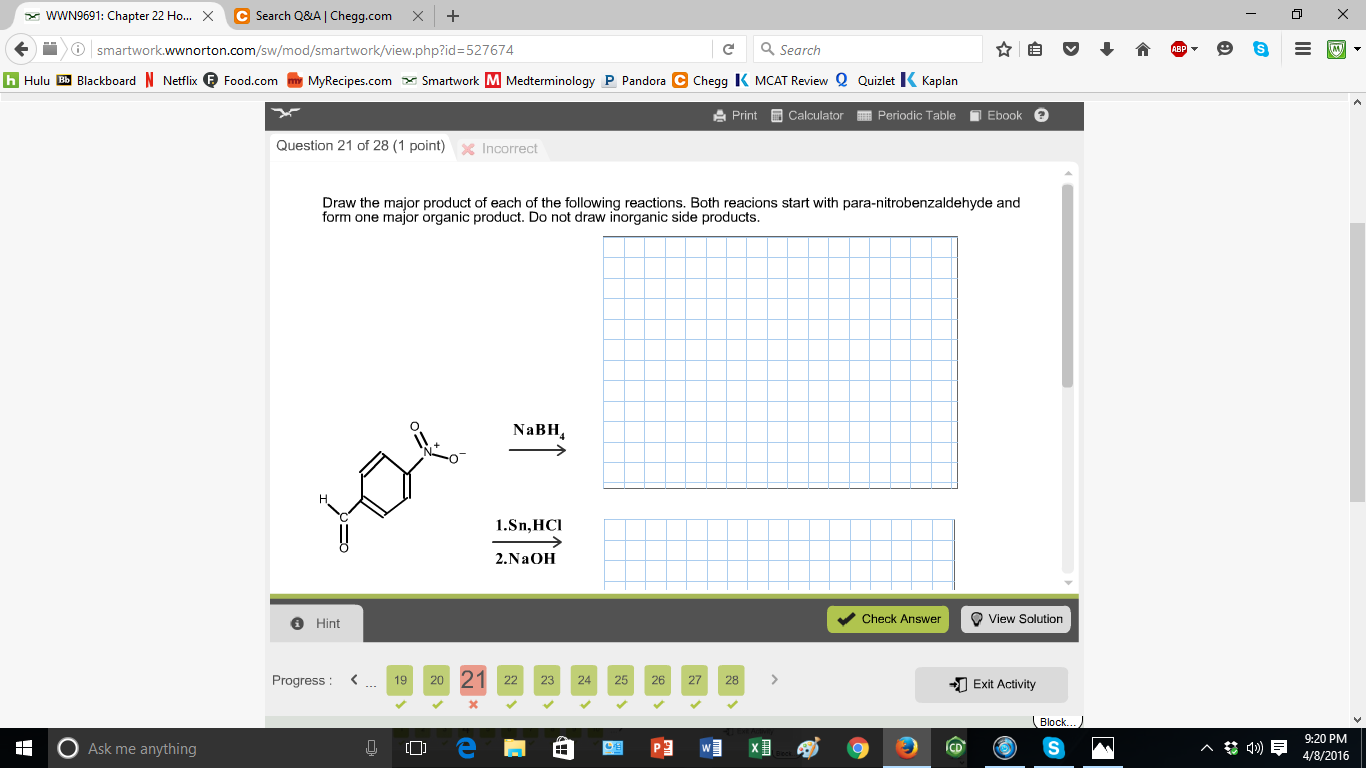This screenshot has width=1366, height=768.
Task: Open File Explorer from the taskbar
Action: click(514, 748)
